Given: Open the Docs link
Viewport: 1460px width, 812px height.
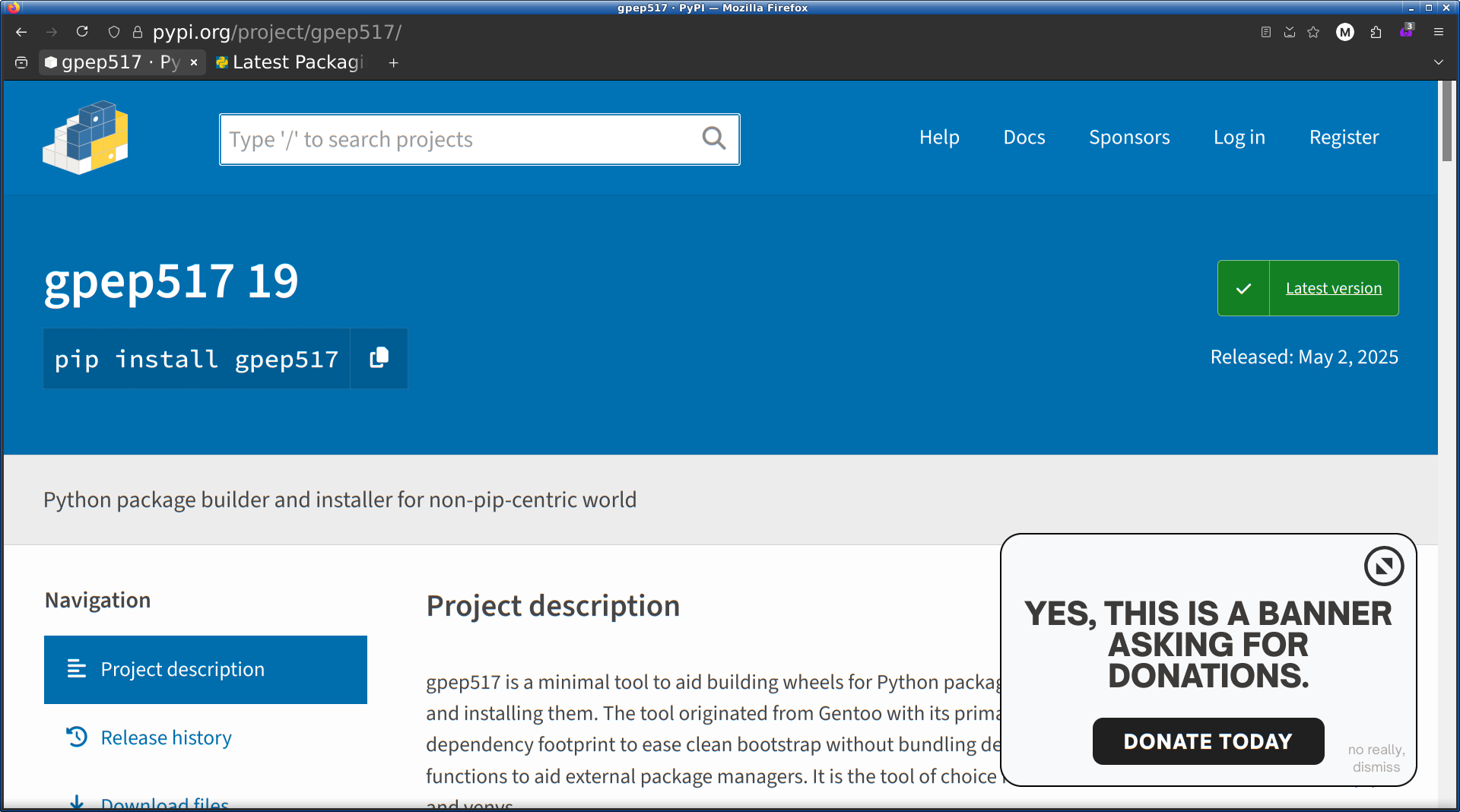Looking at the screenshot, I should tap(1024, 138).
